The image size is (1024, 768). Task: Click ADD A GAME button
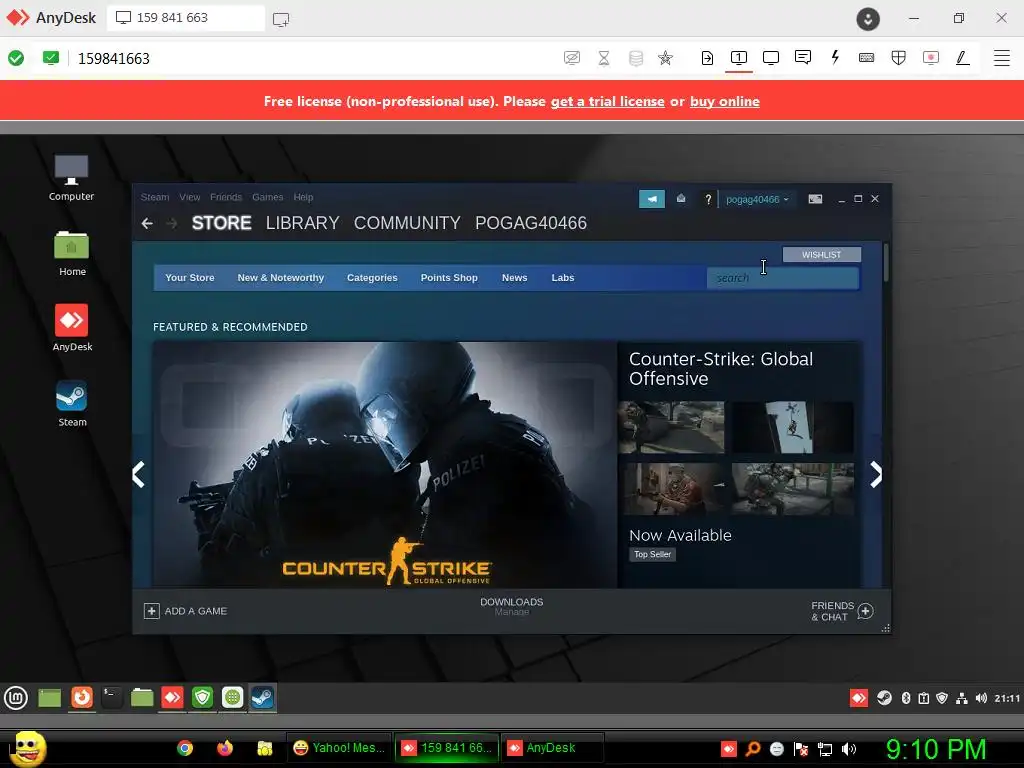pyautogui.click(x=185, y=611)
